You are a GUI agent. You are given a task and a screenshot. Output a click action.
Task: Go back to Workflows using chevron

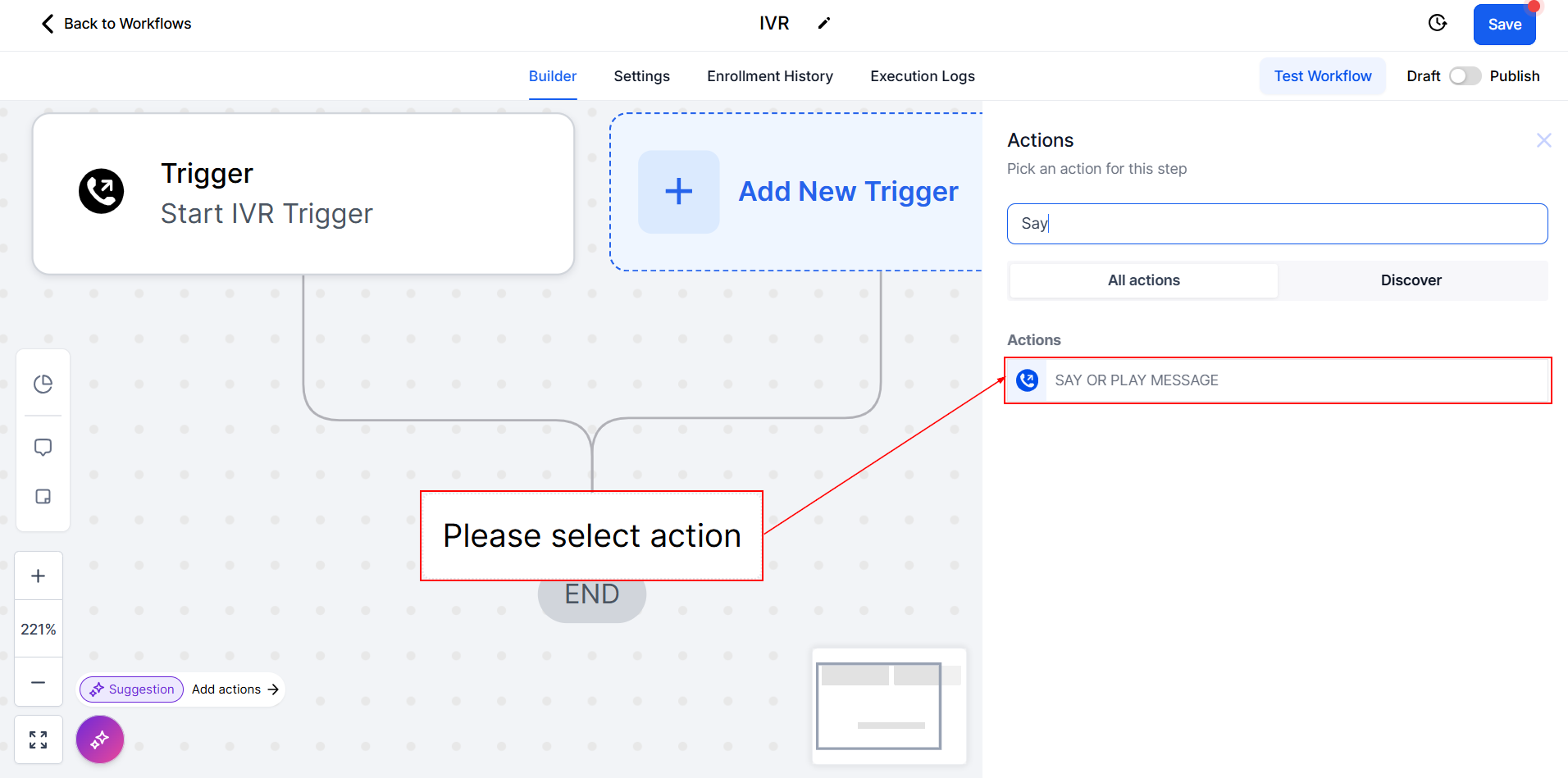point(48,24)
